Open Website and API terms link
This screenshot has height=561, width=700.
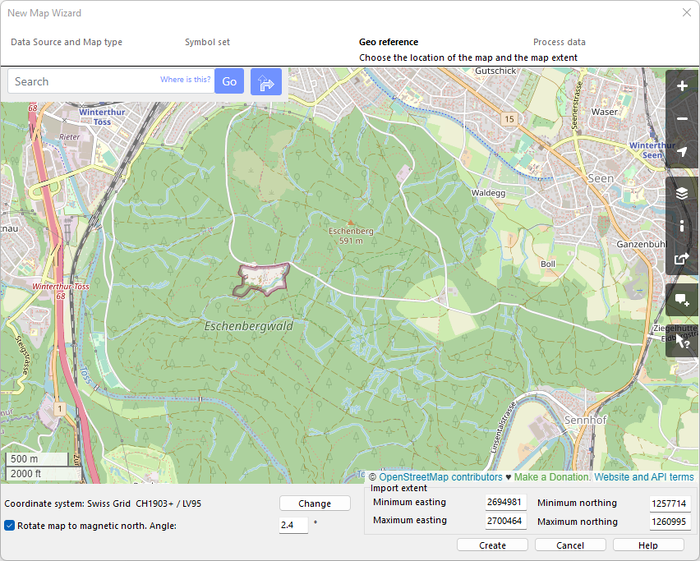coord(644,477)
